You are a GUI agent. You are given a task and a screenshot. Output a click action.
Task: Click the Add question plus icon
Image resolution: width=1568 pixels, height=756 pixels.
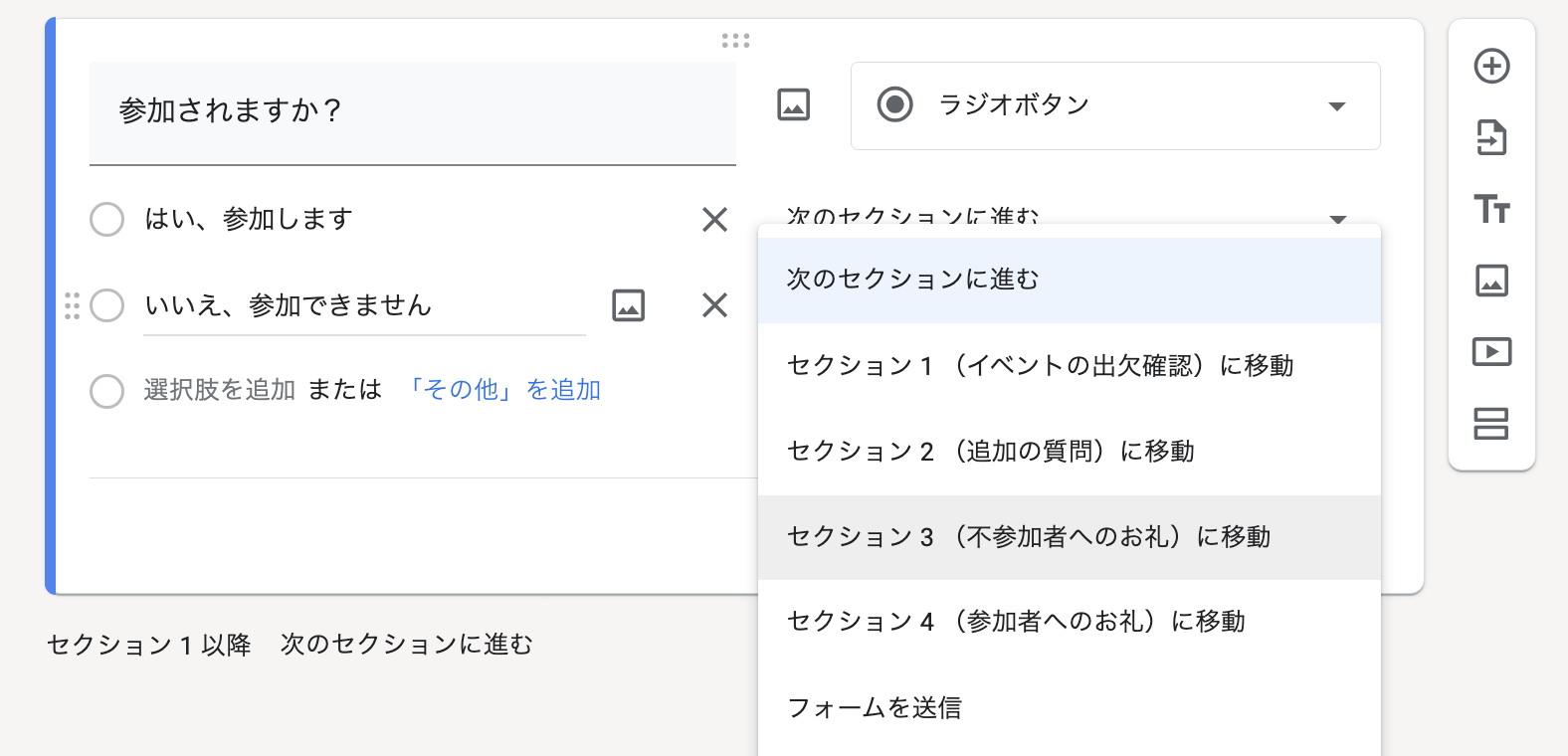click(1491, 67)
